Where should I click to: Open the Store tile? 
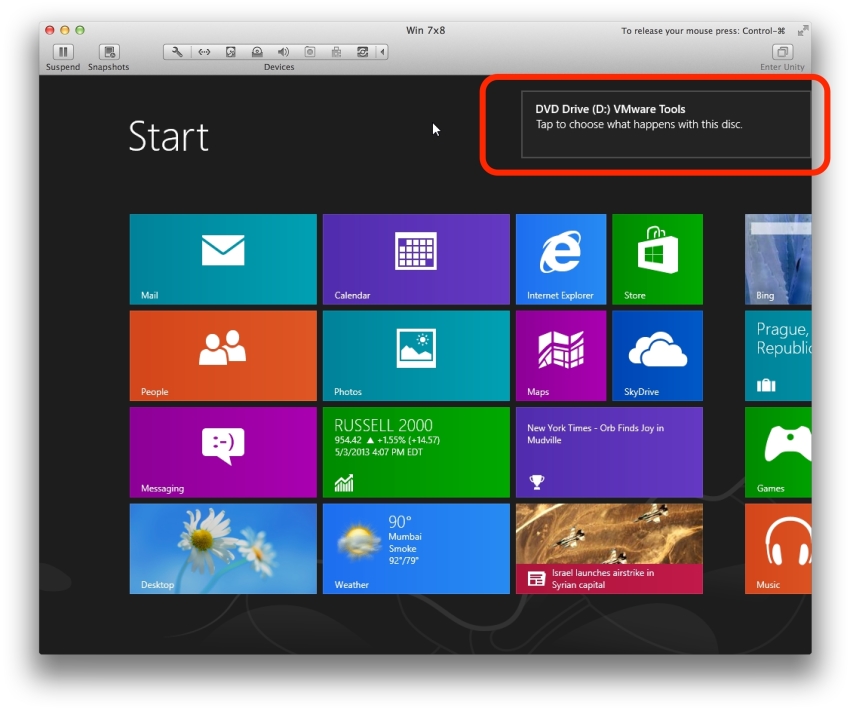click(657, 259)
